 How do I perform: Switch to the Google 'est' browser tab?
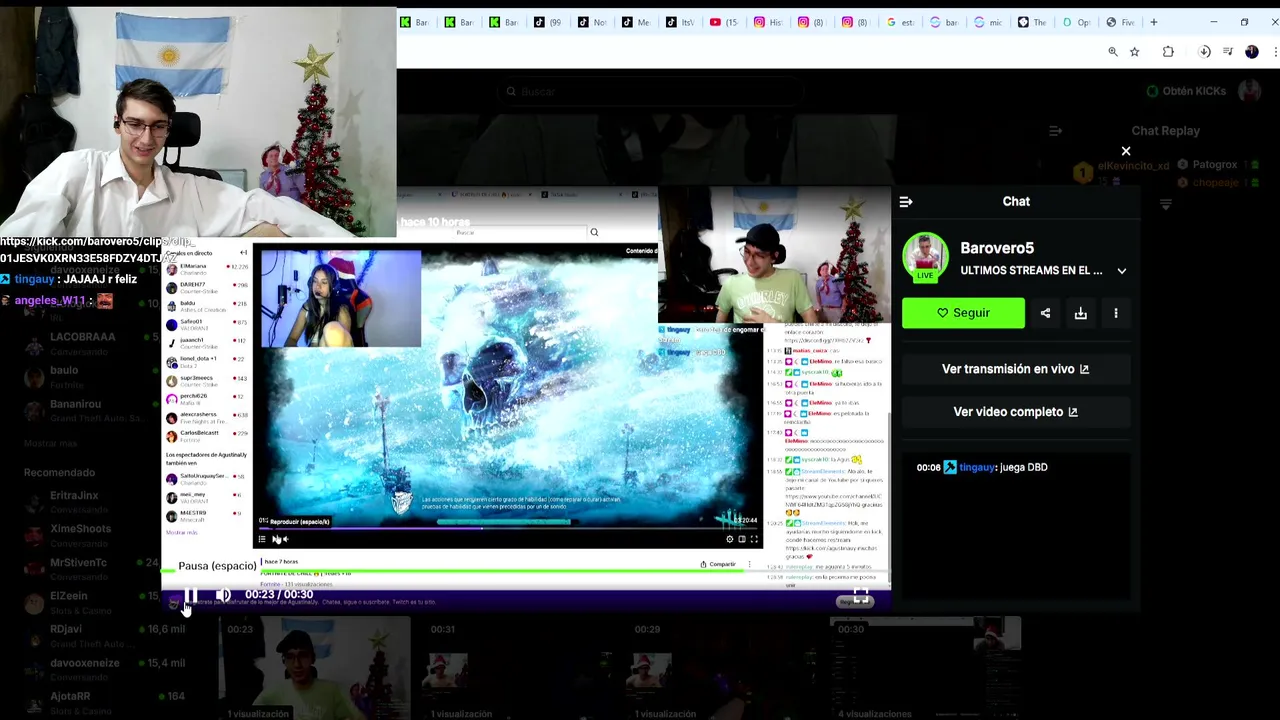(901, 22)
